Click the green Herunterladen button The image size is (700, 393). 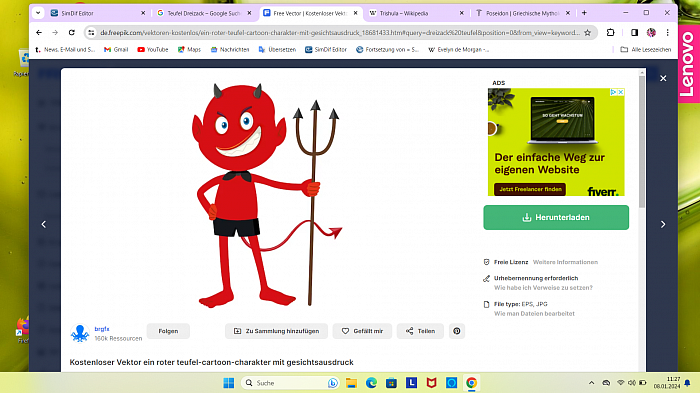(x=556, y=217)
